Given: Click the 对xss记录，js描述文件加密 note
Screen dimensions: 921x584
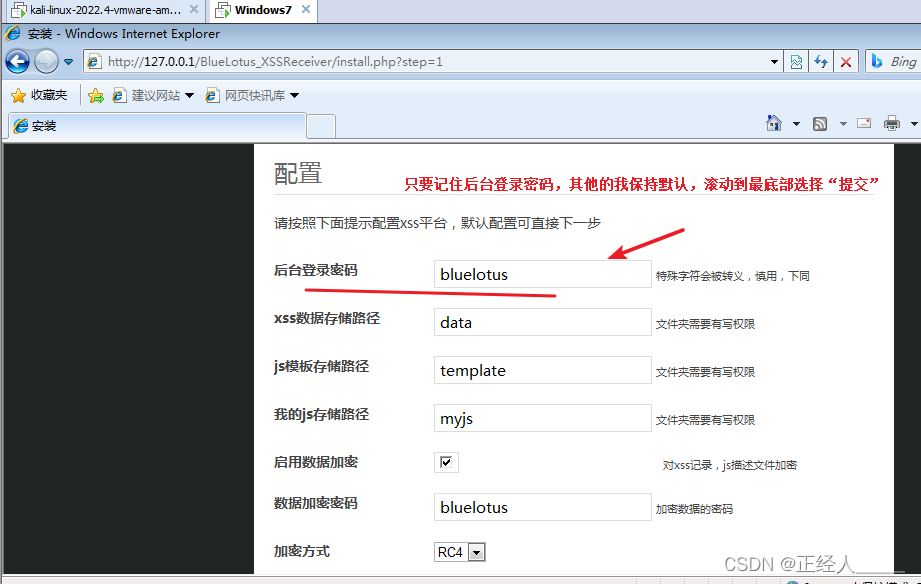Looking at the screenshot, I should click(730, 465).
